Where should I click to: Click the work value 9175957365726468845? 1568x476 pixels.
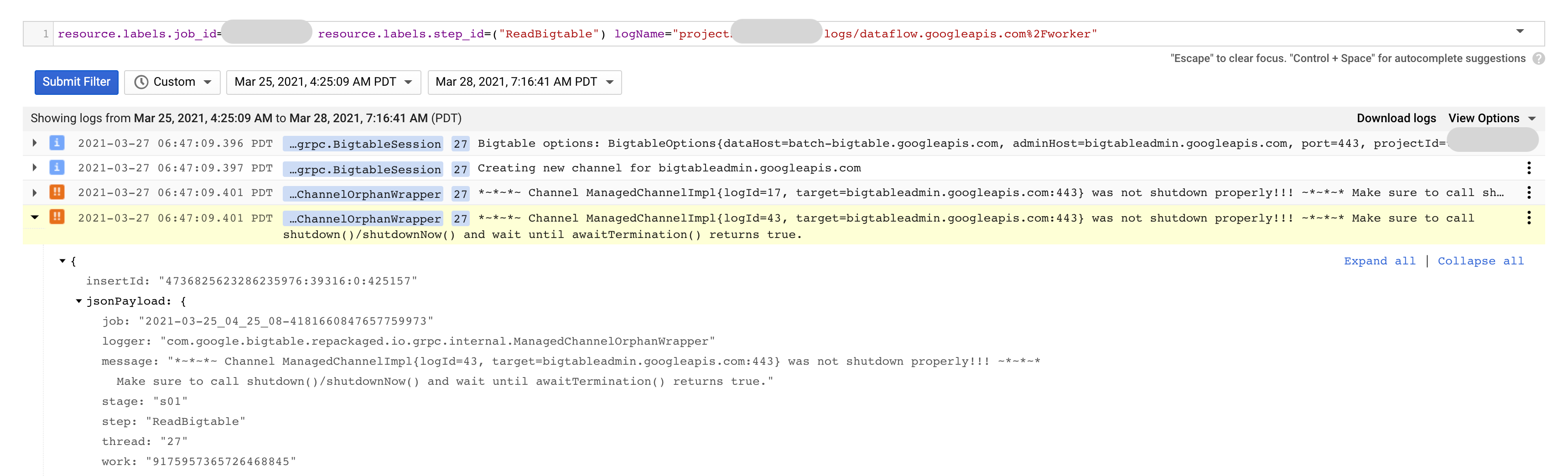221,462
